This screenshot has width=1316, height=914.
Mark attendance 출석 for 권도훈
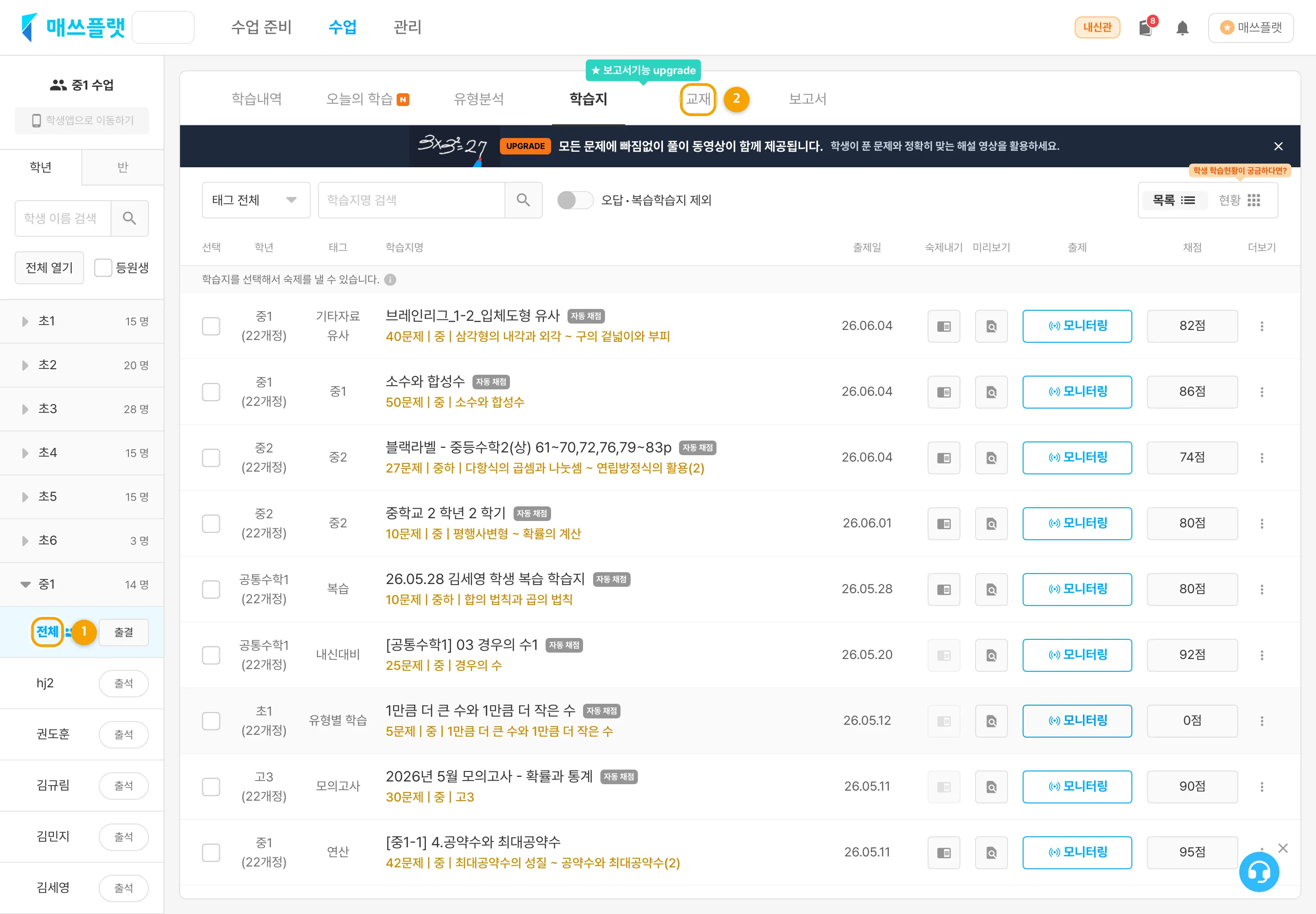(x=124, y=734)
